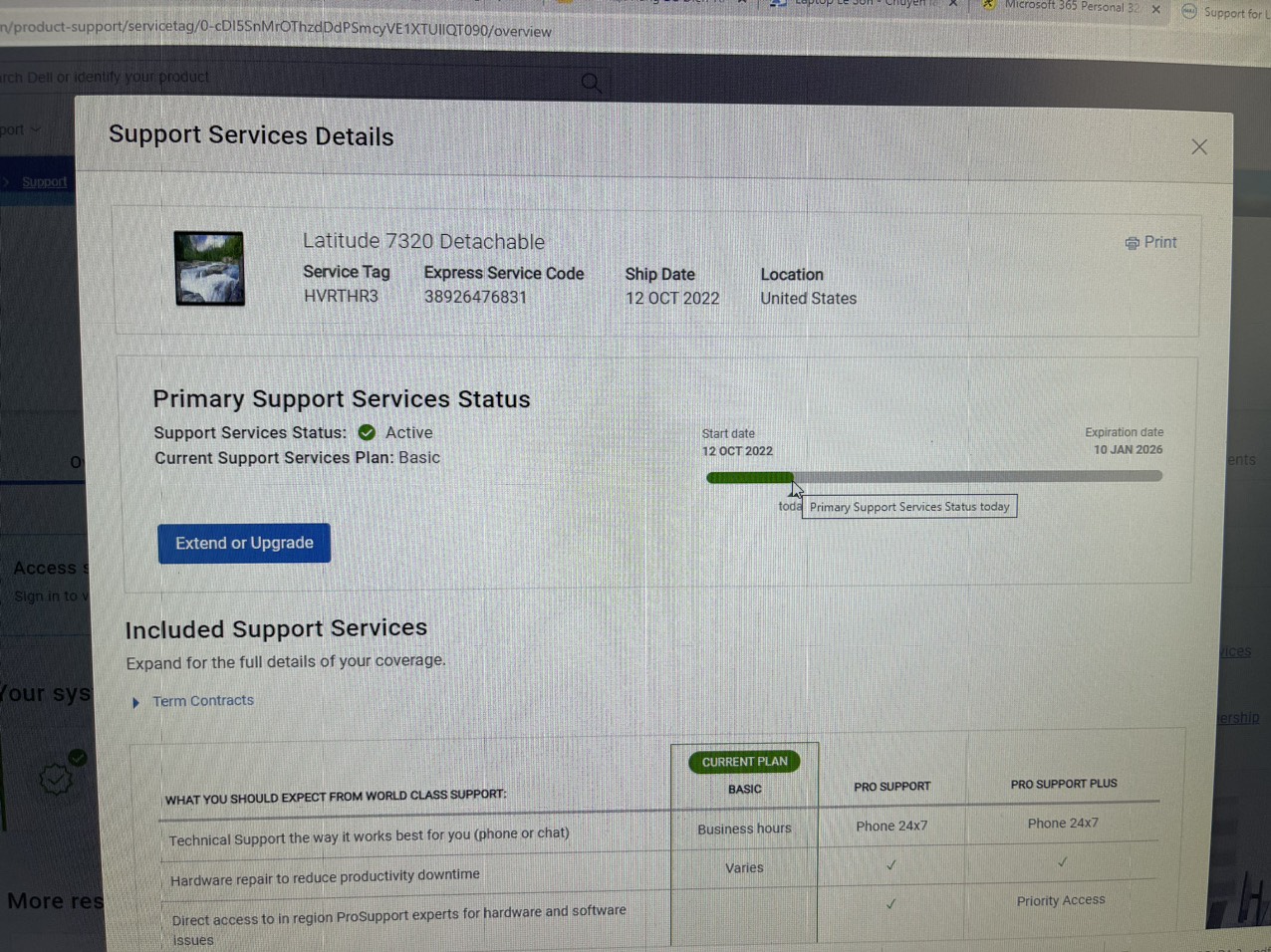
Task: Select the CURRENT PLAN badge
Action: pos(744,762)
